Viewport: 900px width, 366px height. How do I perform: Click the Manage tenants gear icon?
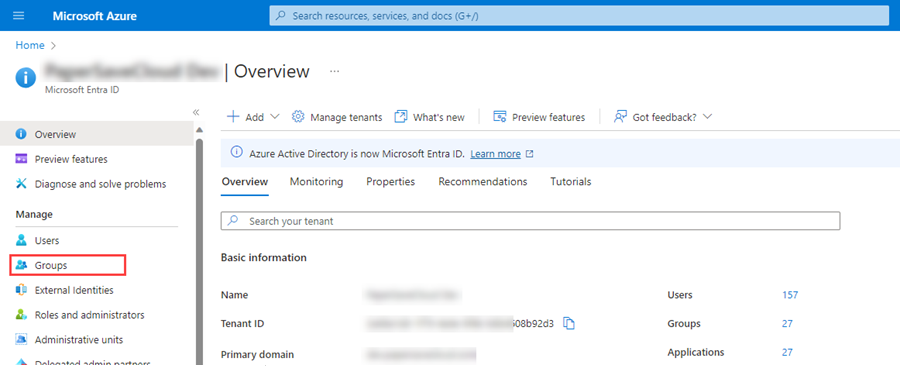[x=297, y=116]
